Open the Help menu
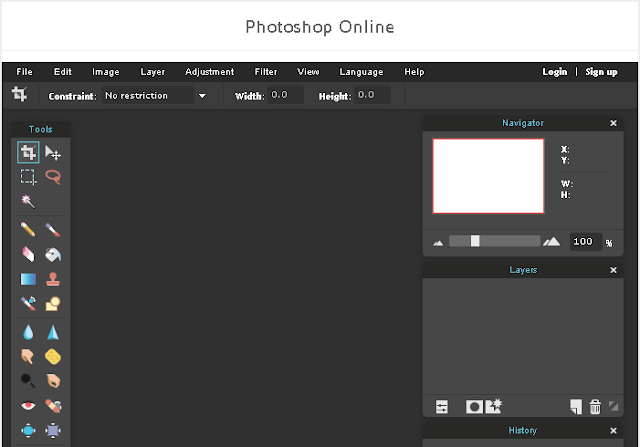Image resolution: width=640 pixels, height=447 pixels. point(414,72)
